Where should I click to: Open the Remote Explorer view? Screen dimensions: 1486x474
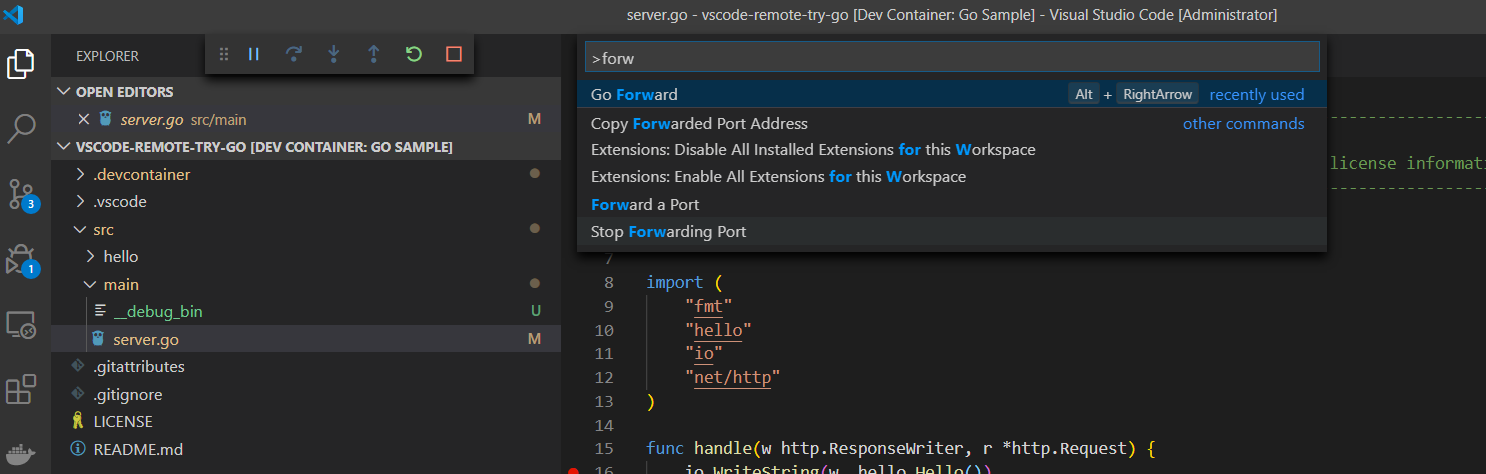[x=22, y=325]
